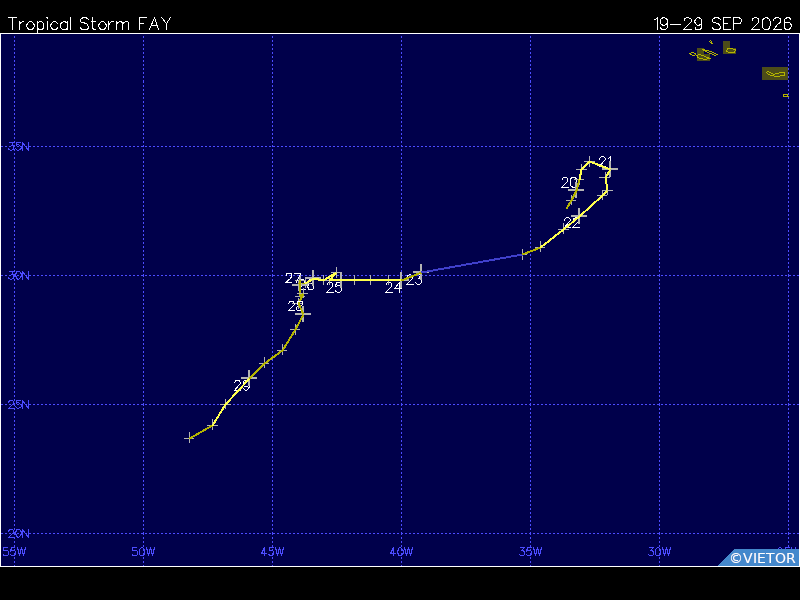Click the 40W longitude label
This screenshot has height=600, width=800.
point(402,552)
